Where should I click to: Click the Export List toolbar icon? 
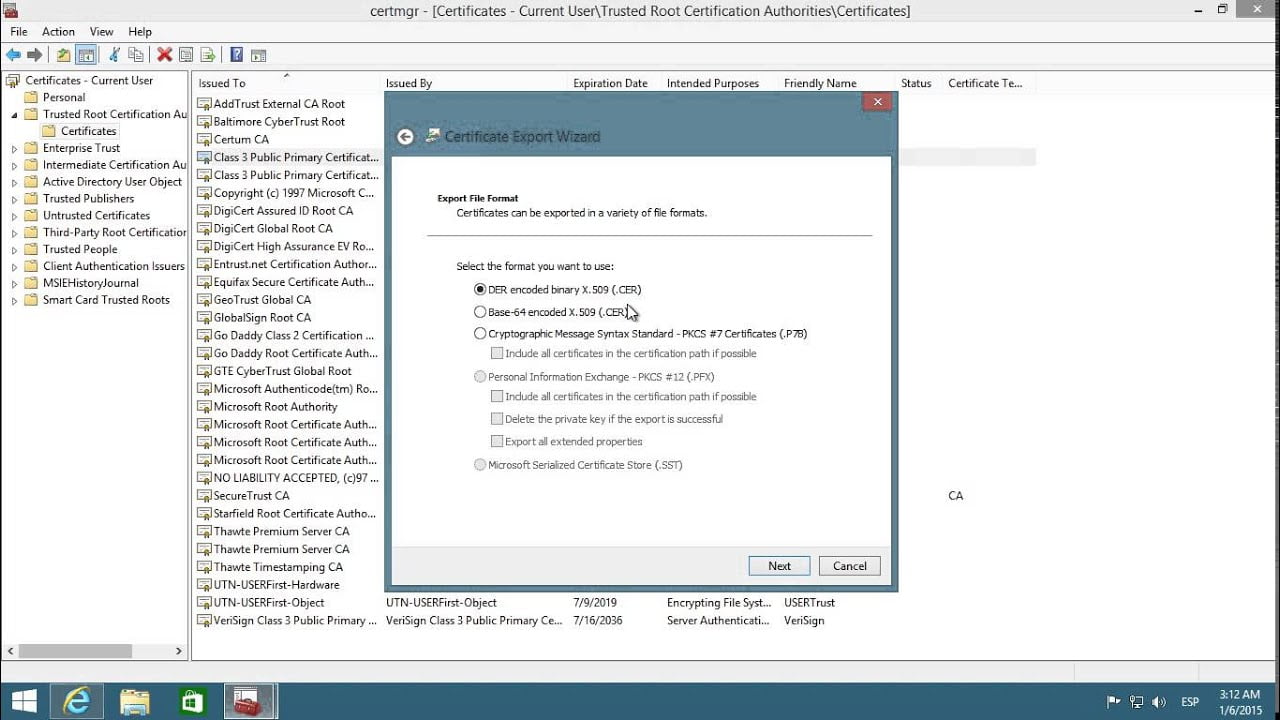[x=208, y=54]
